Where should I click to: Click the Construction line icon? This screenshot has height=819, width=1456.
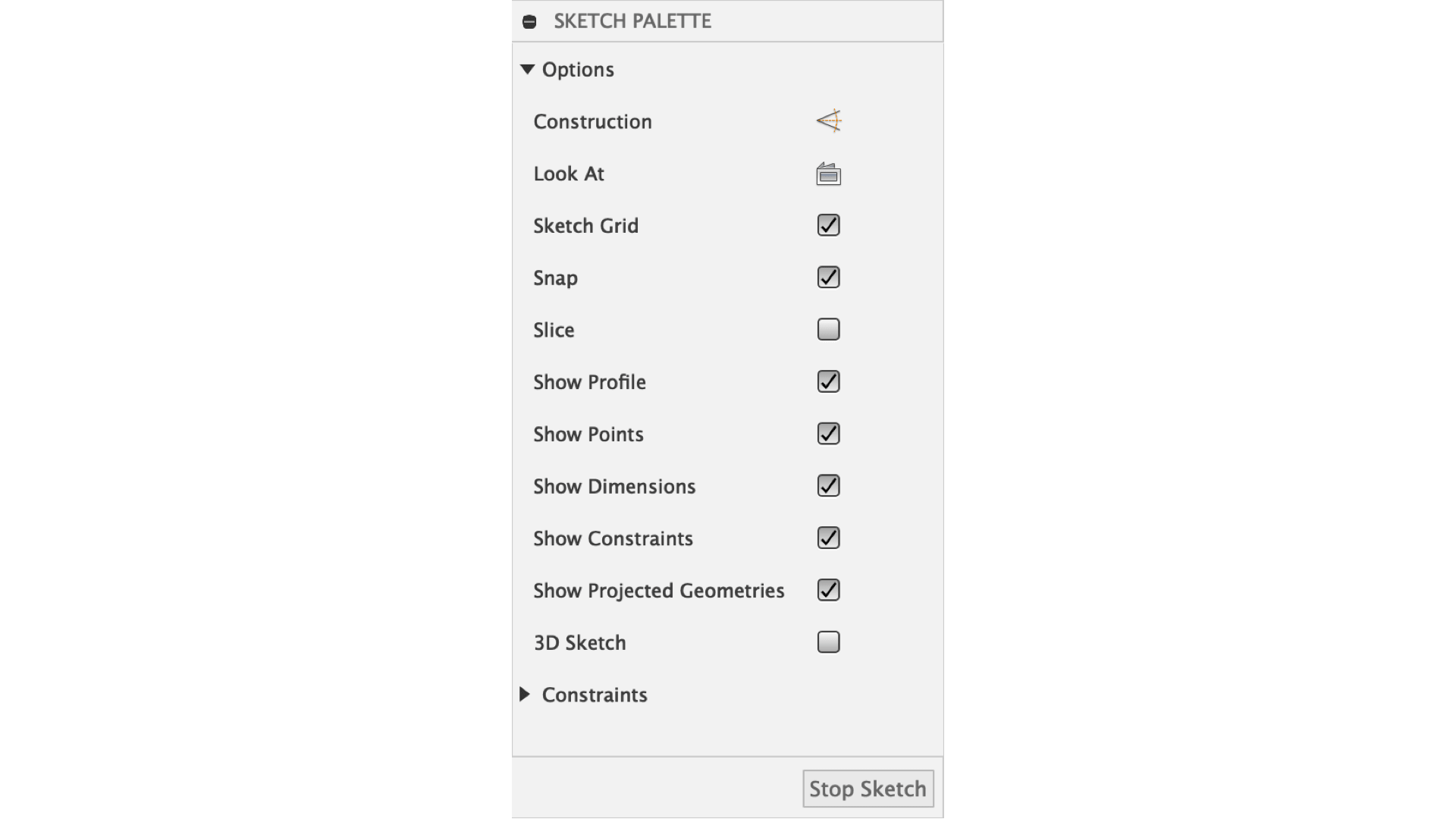[x=829, y=121]
